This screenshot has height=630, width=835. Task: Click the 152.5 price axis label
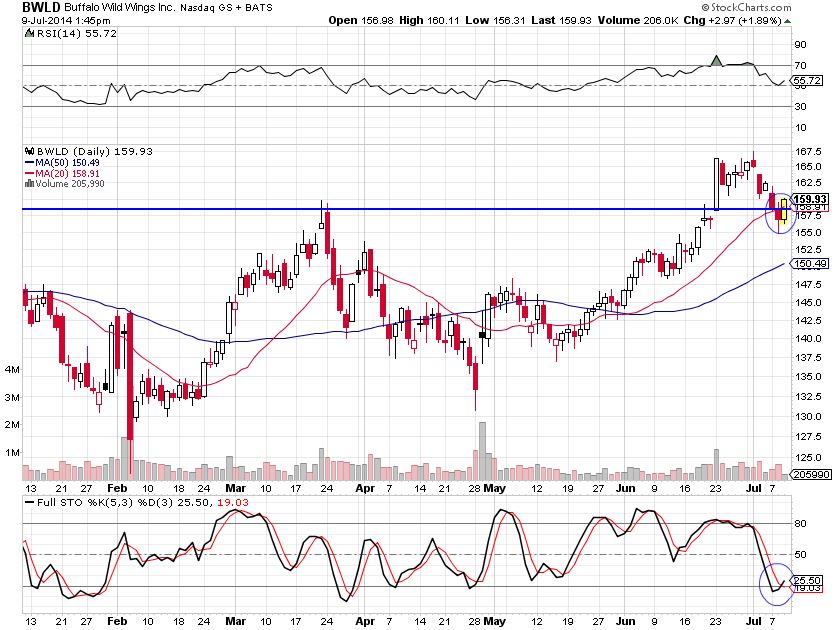[x=808, y=250]
